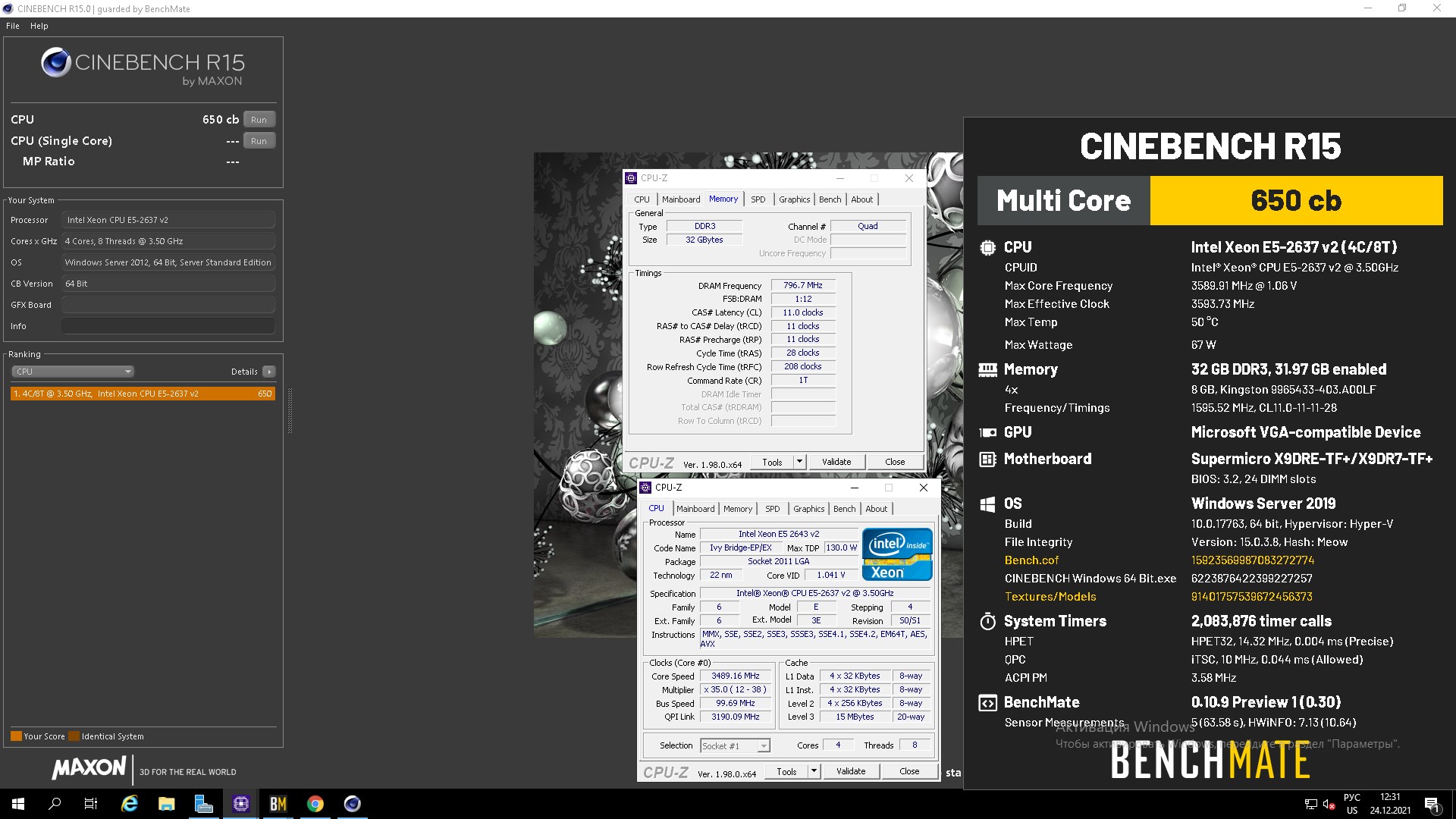1456x819 pixels.
Task: Click the BenchMate Motherboard icon
Action: tap(987, 459)
